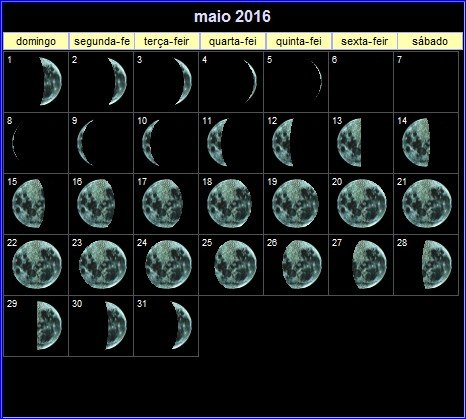Click the moon icon for day 10
Screen dimensions: 466x419
pyautogui.click(x=151, y=143)
